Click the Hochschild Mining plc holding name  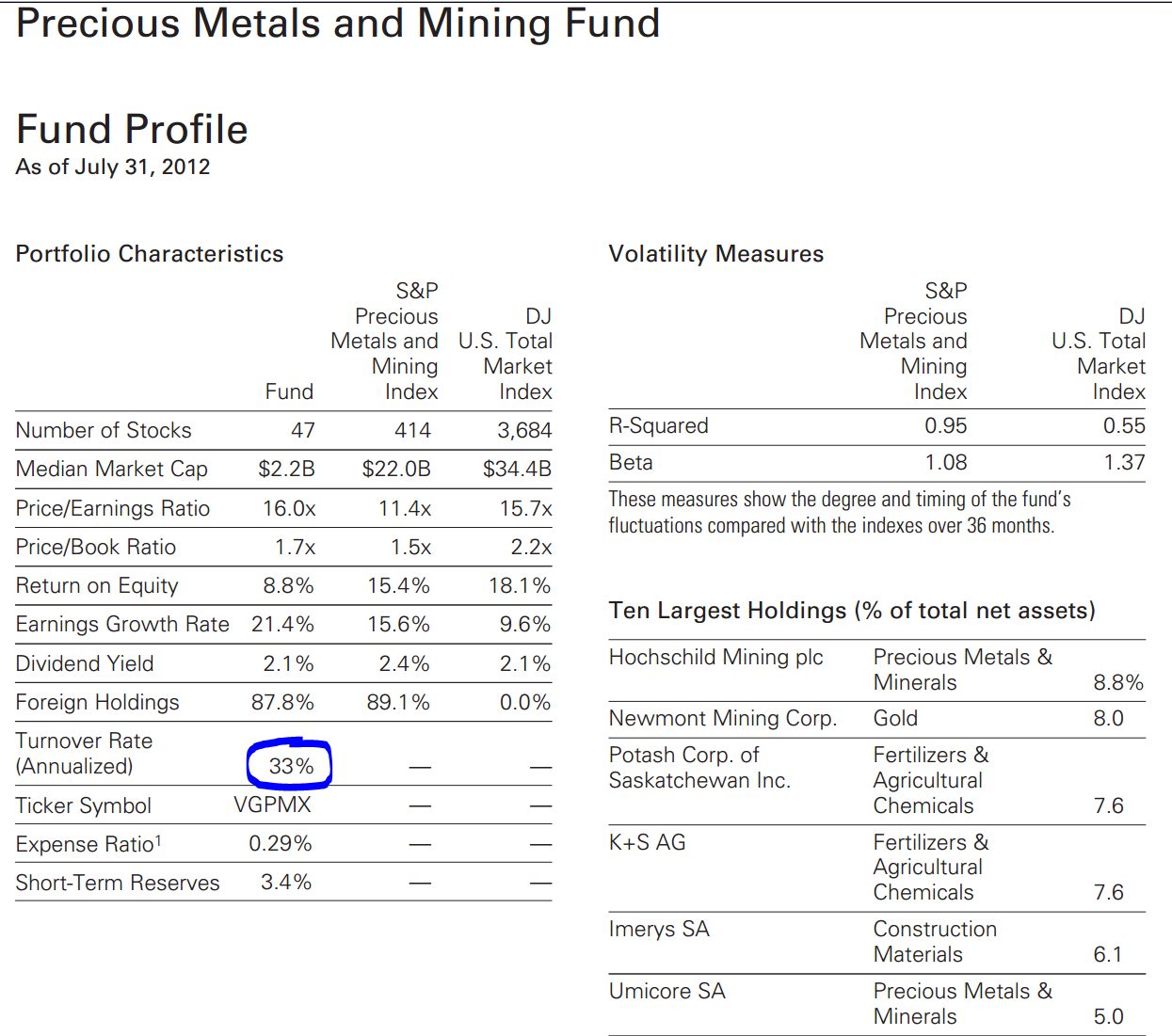(x=715, y=657)
